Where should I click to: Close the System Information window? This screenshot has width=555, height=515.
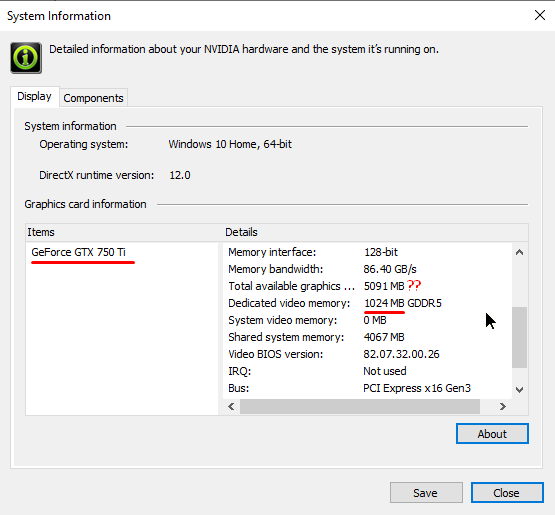pyautogui.click(x=540, y=15)
